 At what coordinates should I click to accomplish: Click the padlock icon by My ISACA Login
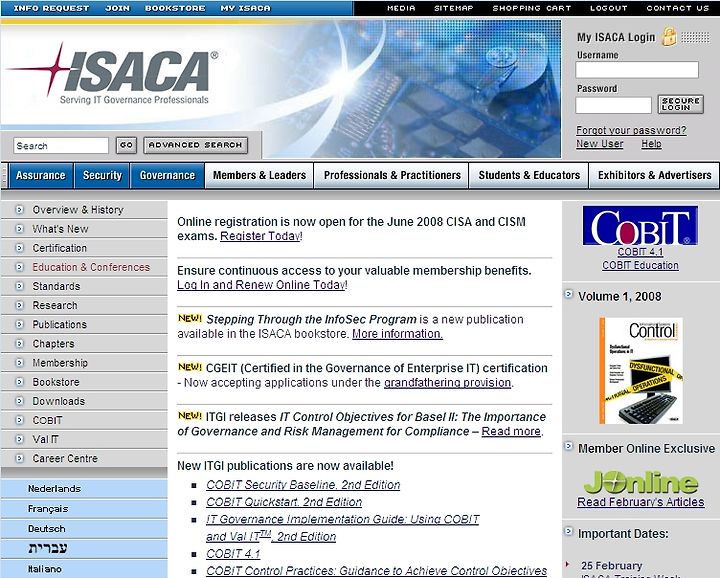(x=669, y=36)
